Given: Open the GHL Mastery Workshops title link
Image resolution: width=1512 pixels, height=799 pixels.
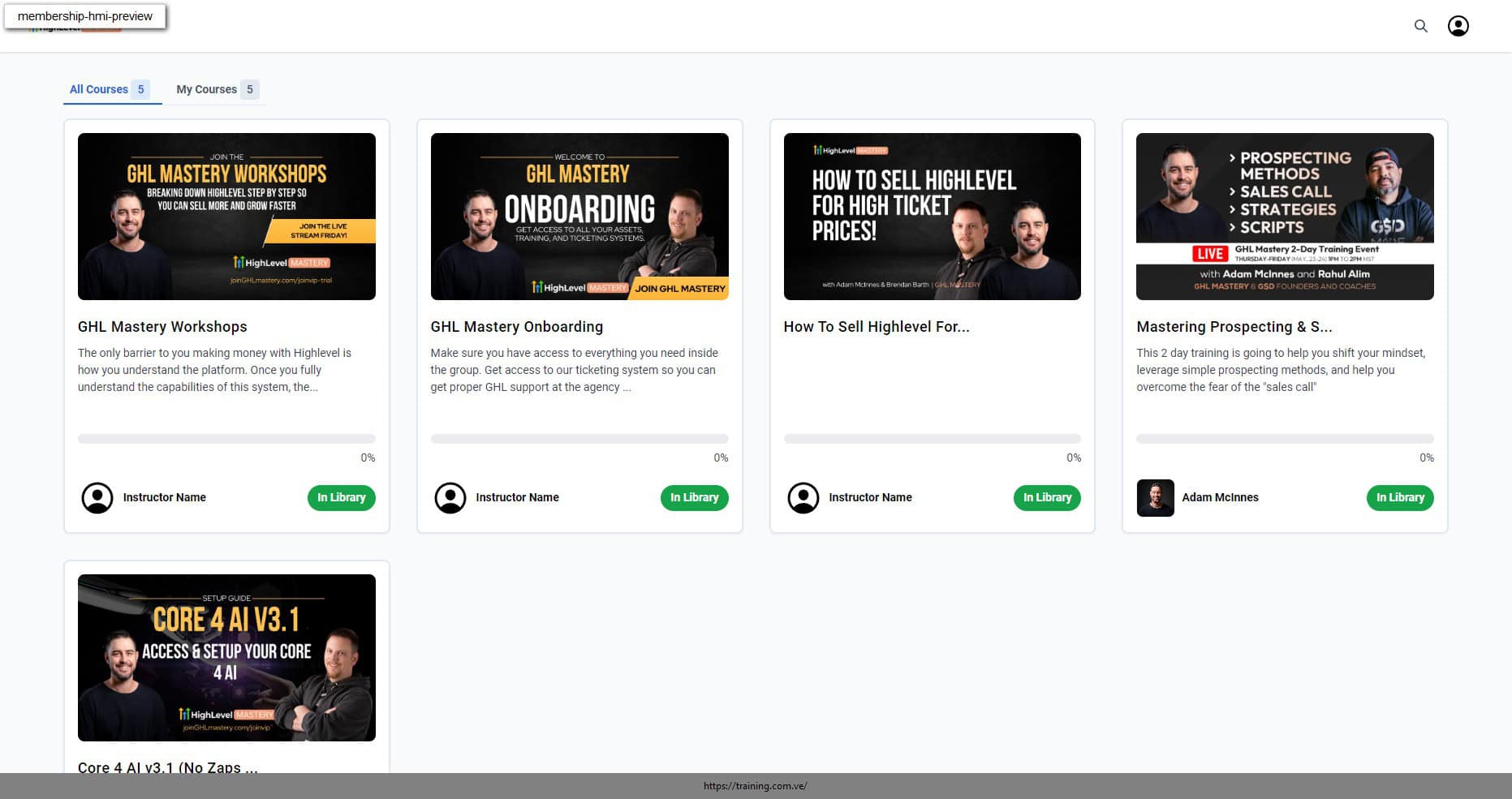Looking at the screenshot, I should (x=162, y=327).
